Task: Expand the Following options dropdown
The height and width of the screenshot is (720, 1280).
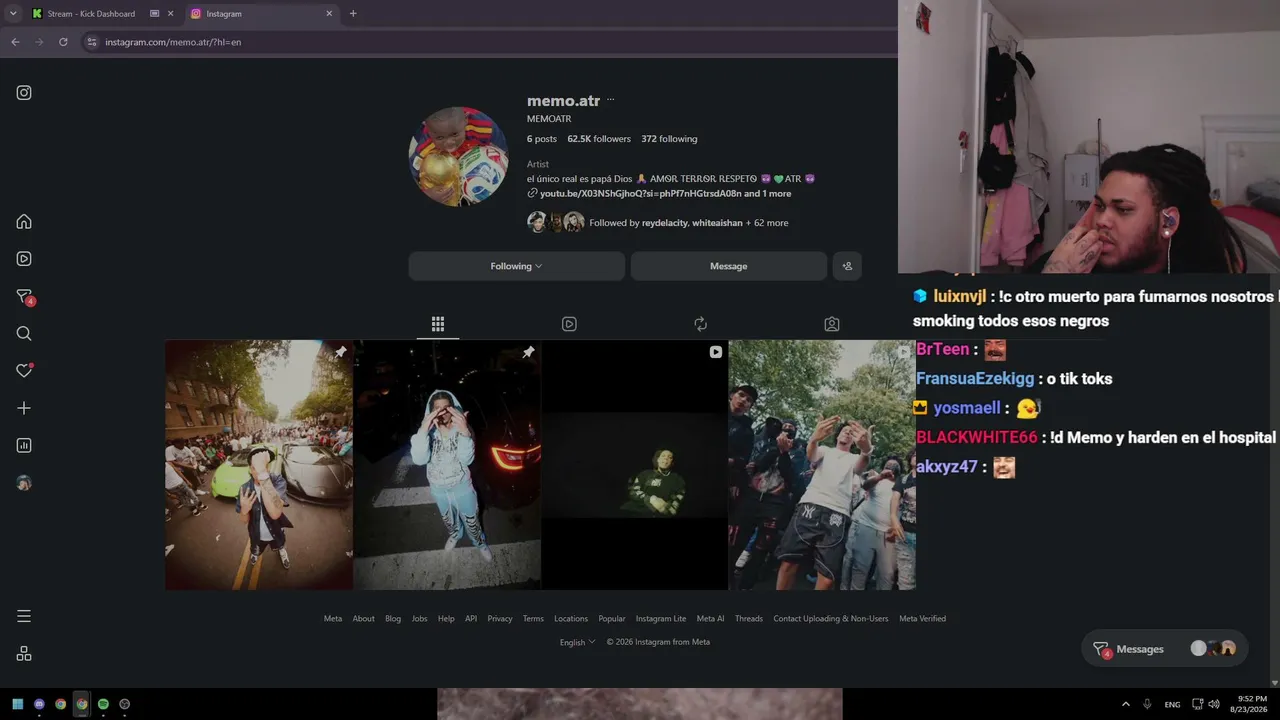Action: point(516,266)
